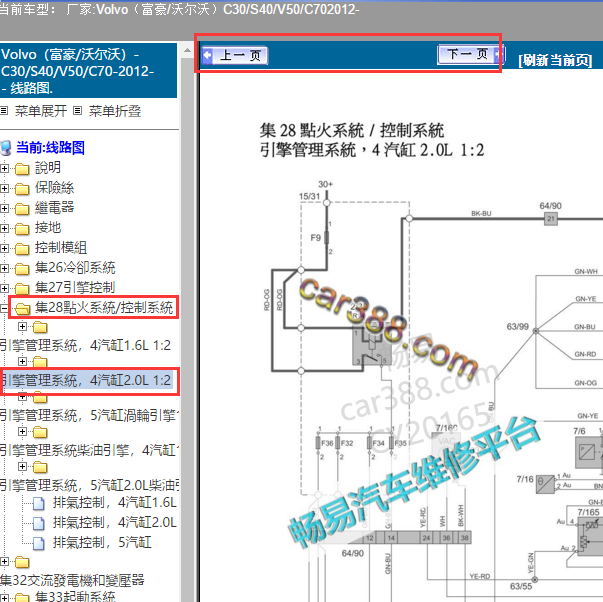Expand the 繼電器 folder node
This screenshot has height=602, width=603.
(x=4, y=208)
